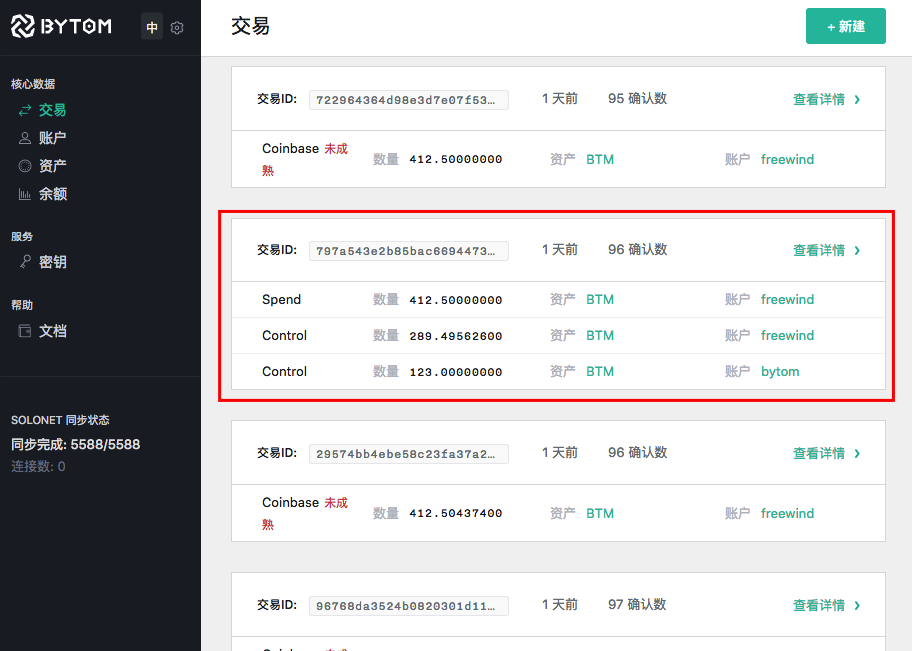
Task: Click the Bytom logo icon
Action: 23,26
